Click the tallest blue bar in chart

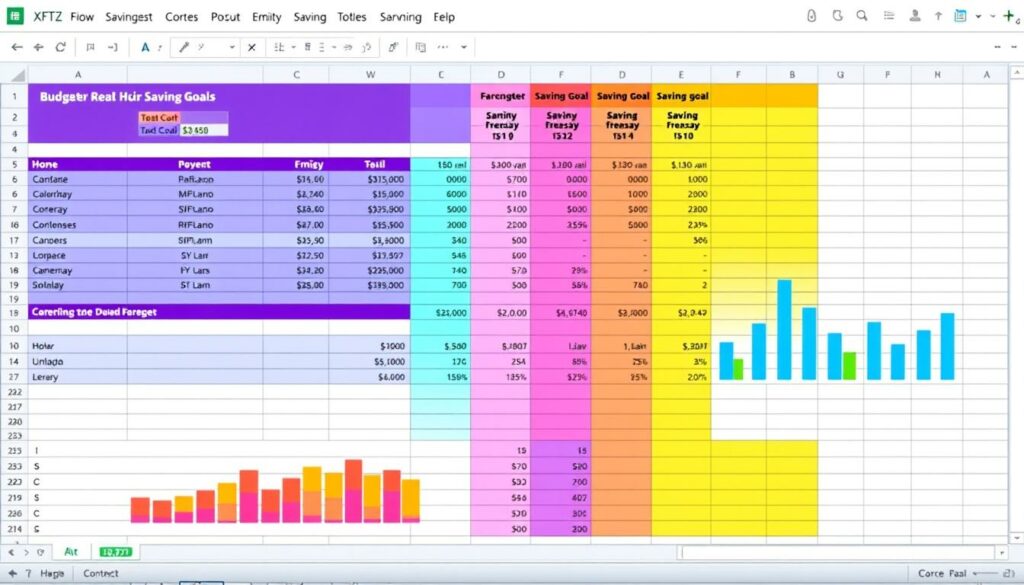click(x=784, y=330)
